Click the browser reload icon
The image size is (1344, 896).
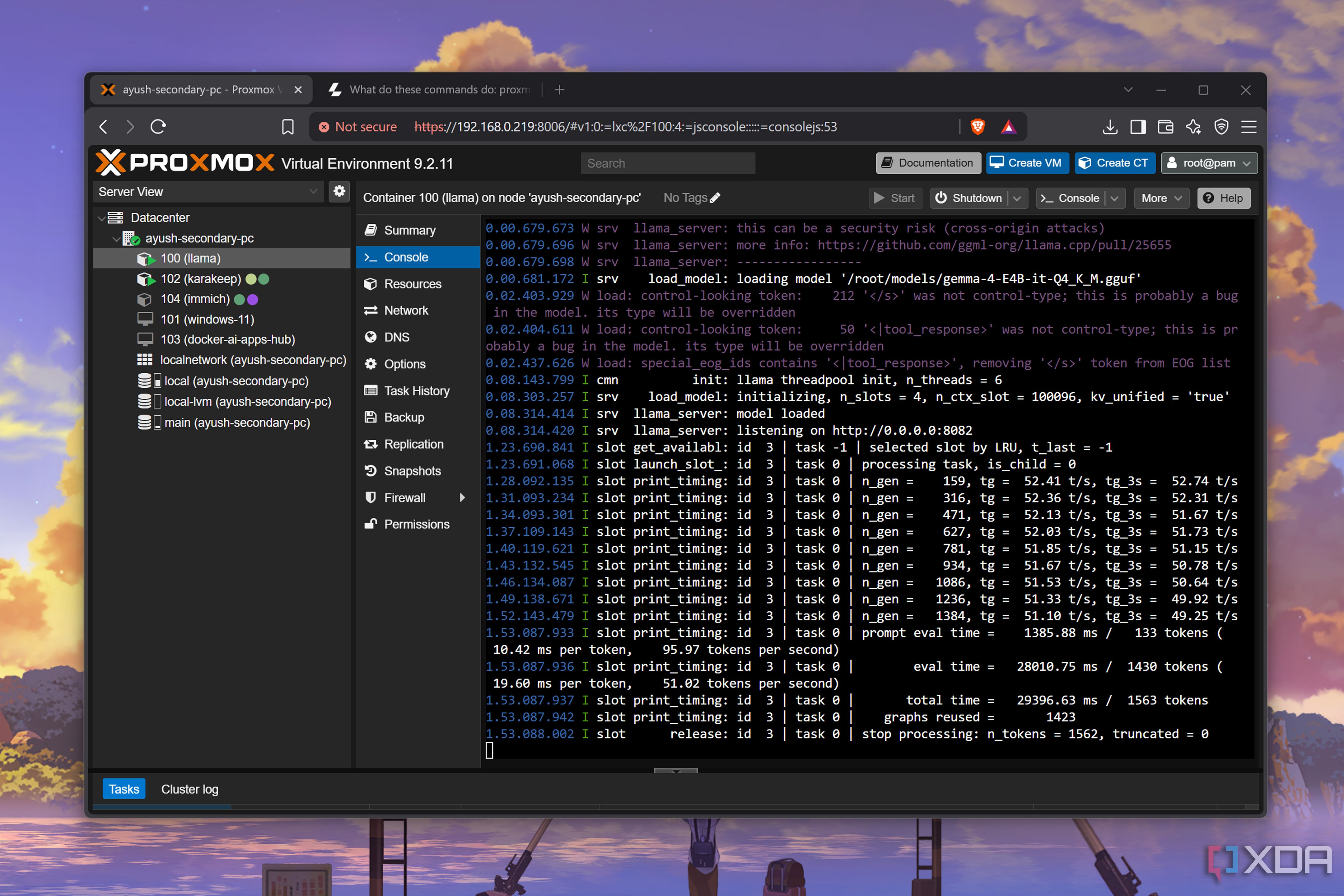pyautogui.click(x=158, y=127)
